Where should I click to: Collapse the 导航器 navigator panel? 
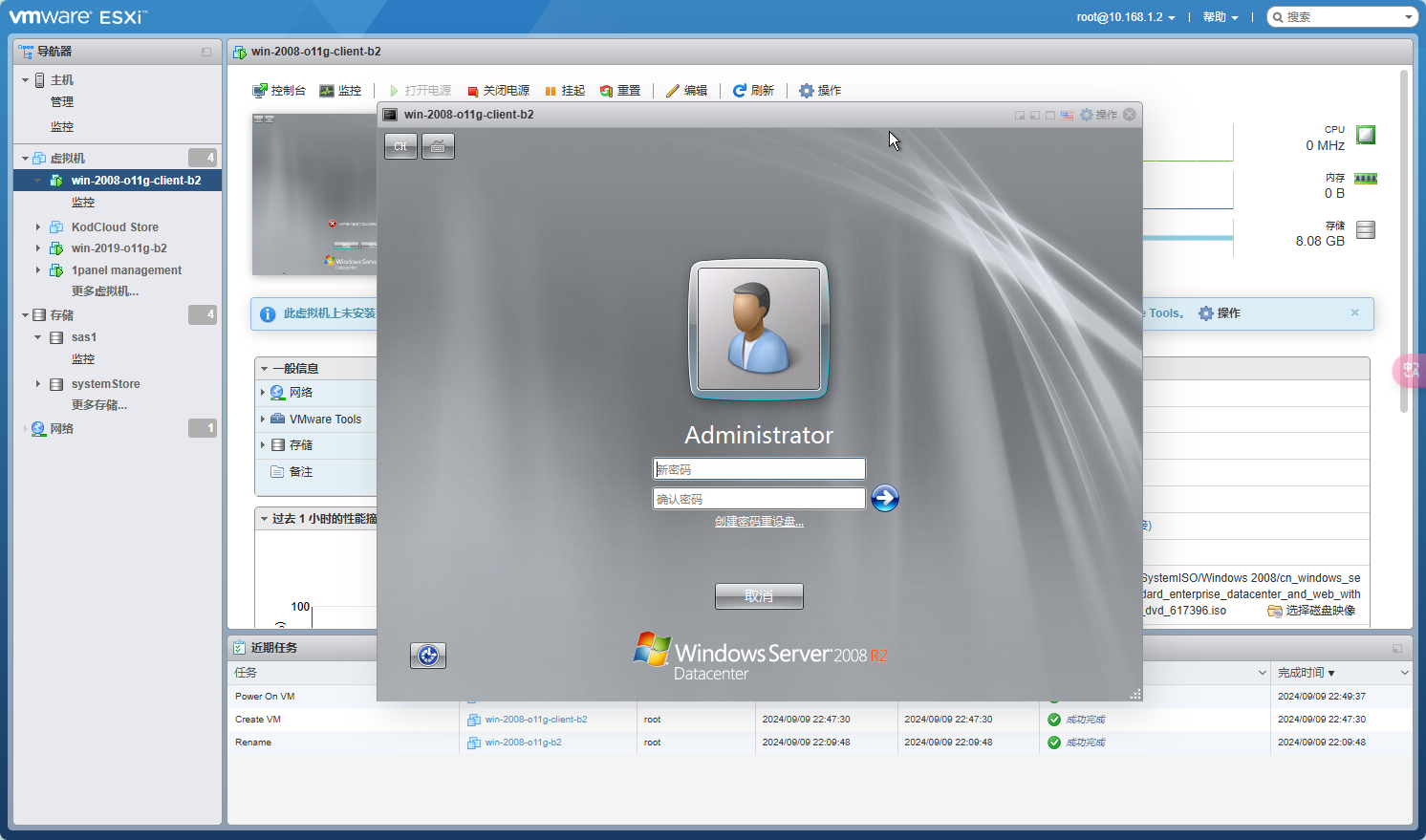[206, 52]
